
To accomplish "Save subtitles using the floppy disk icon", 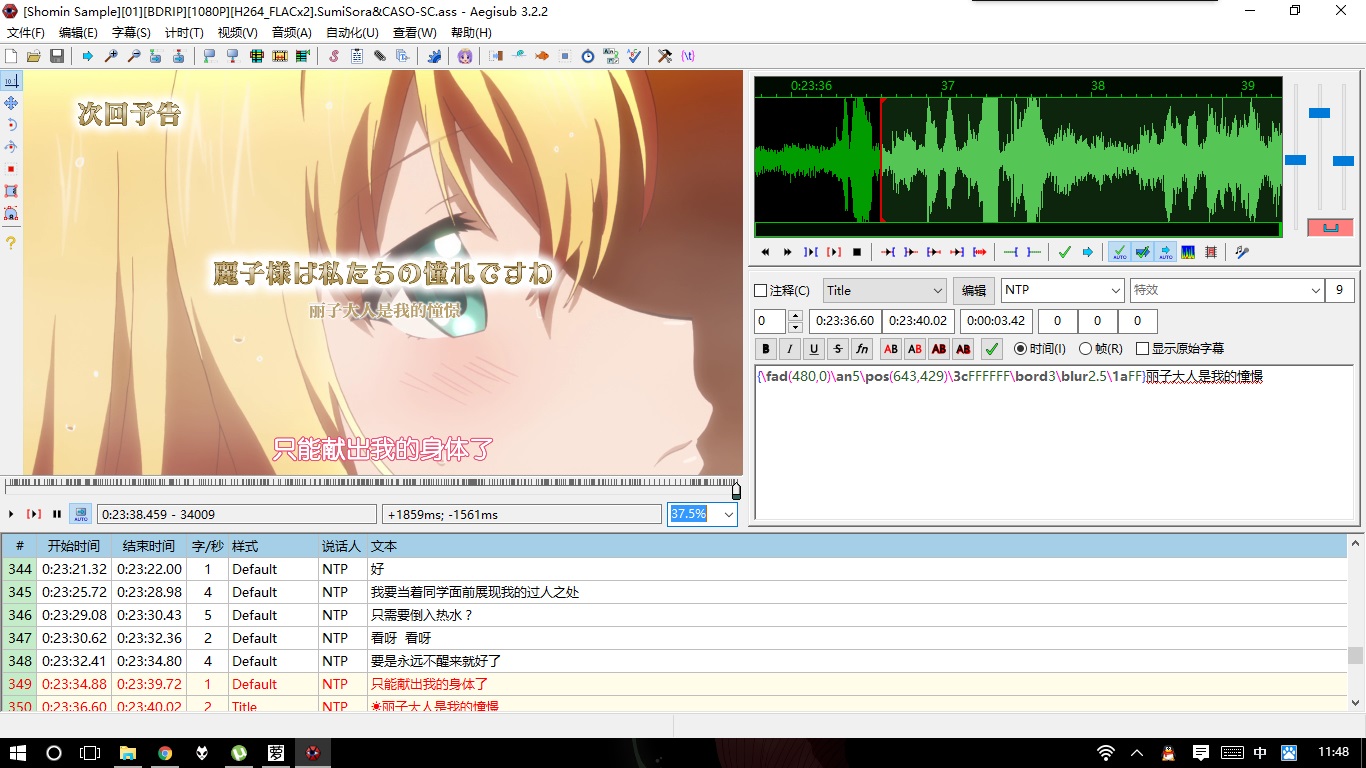I will click(x=57, y=56).
